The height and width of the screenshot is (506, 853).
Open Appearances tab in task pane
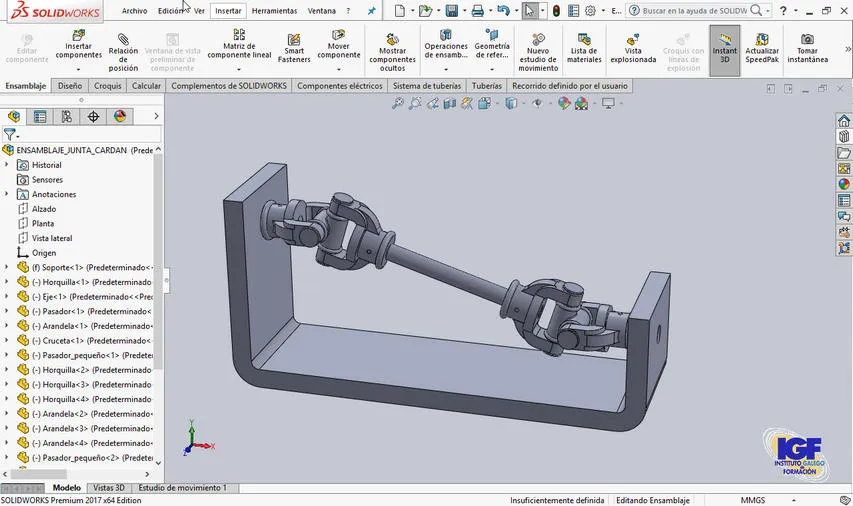click(x=844, y=184)
